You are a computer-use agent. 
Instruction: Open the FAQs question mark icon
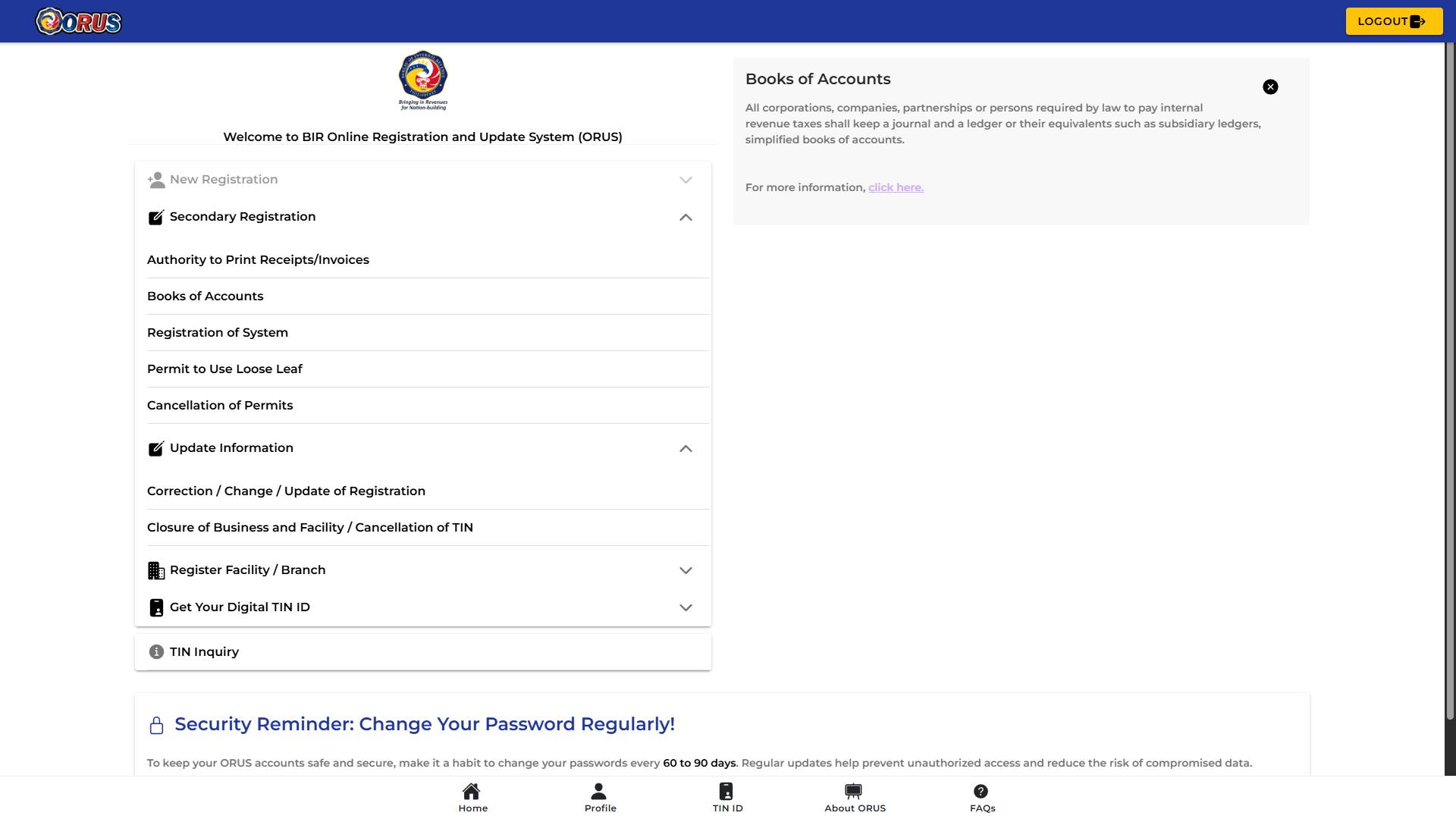pyautogui.click(x=981, y=792)
